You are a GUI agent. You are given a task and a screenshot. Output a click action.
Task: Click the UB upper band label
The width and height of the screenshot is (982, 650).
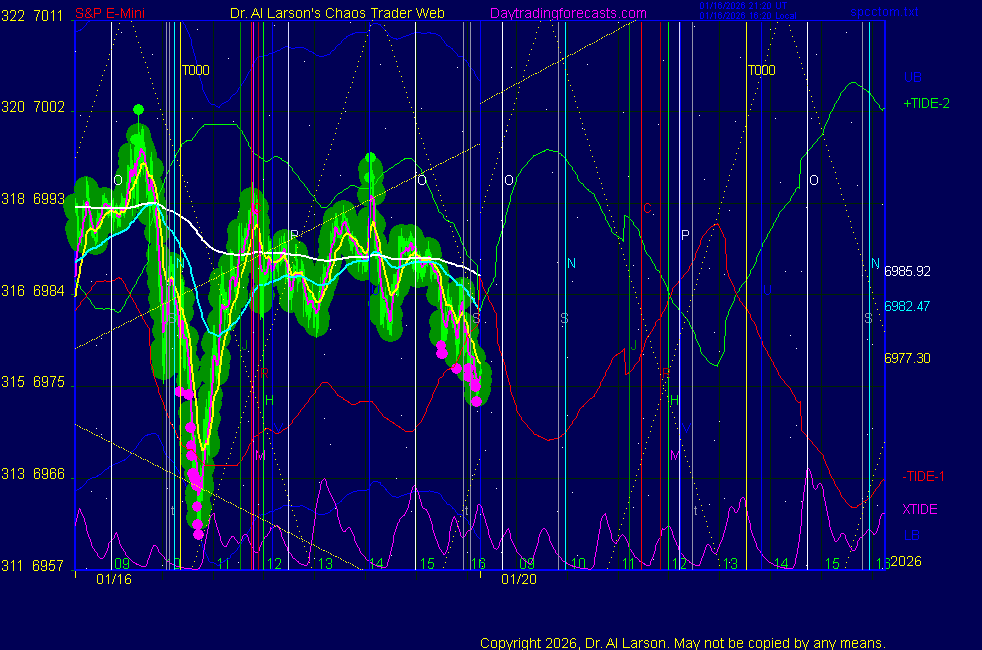coord(912,77)
